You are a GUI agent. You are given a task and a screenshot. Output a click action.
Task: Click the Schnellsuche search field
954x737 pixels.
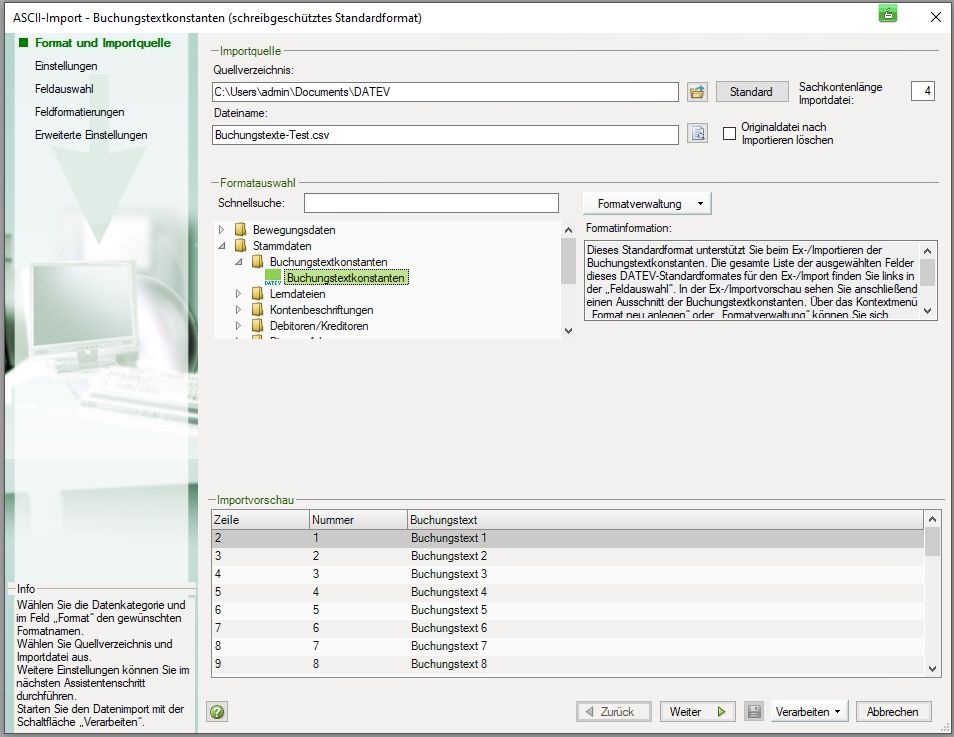click(431, 203)
